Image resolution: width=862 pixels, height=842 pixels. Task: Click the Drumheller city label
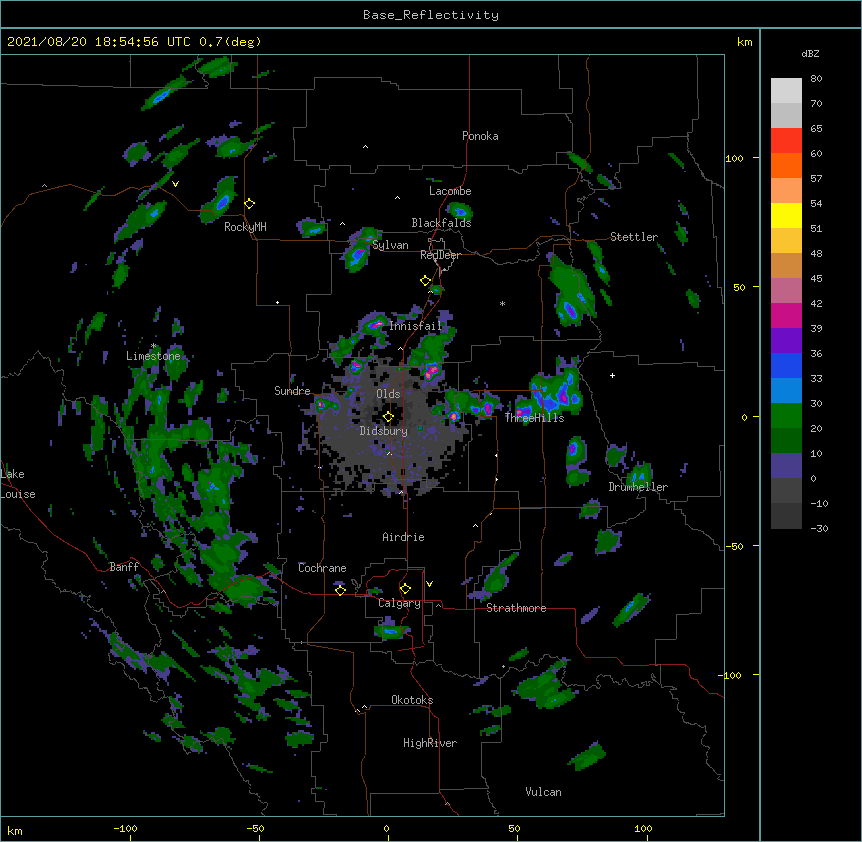point(638,487)
